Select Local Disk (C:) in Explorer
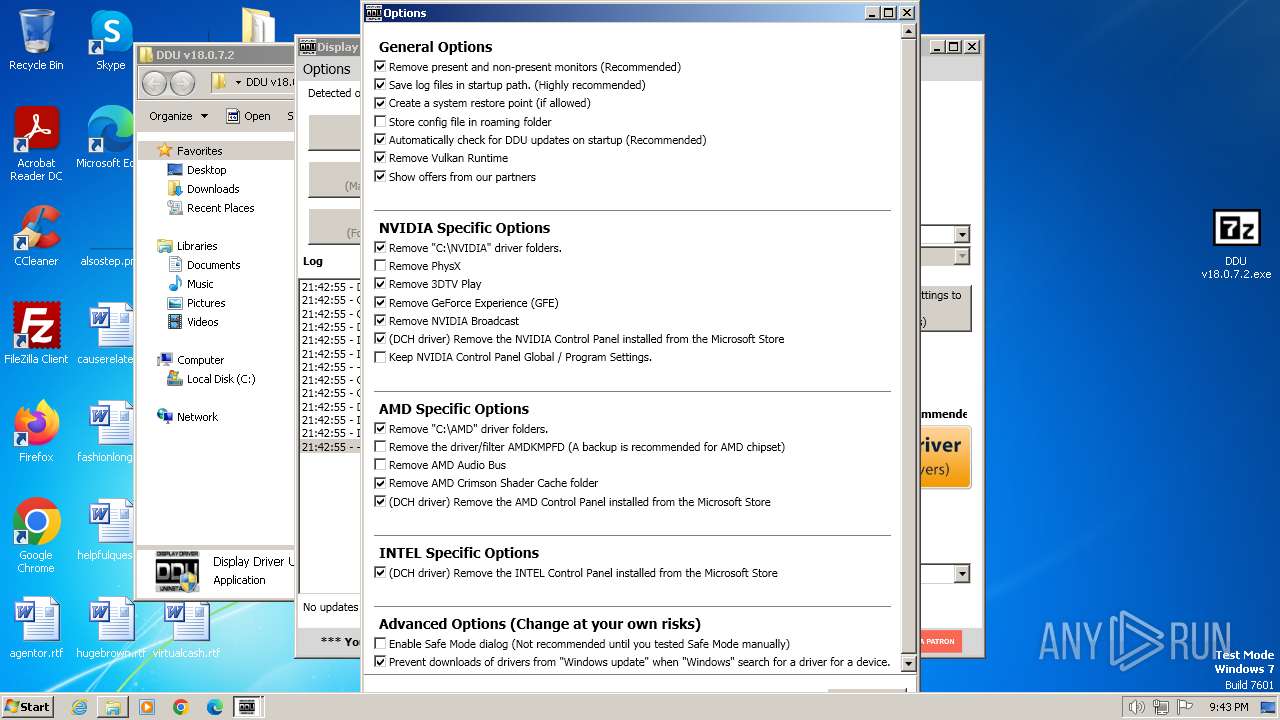Screen dimensions: 1280x720 pyautogui.click(x=220, y=379)
